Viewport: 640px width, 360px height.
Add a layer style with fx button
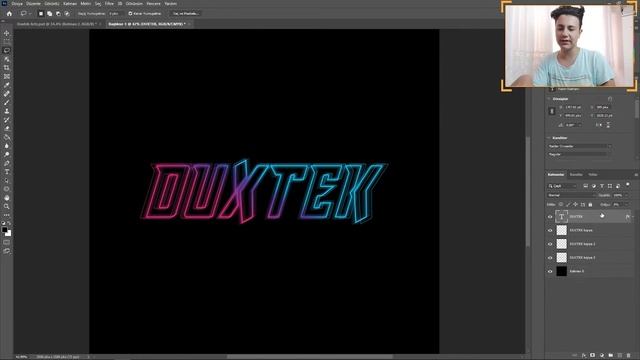[584, 356]
